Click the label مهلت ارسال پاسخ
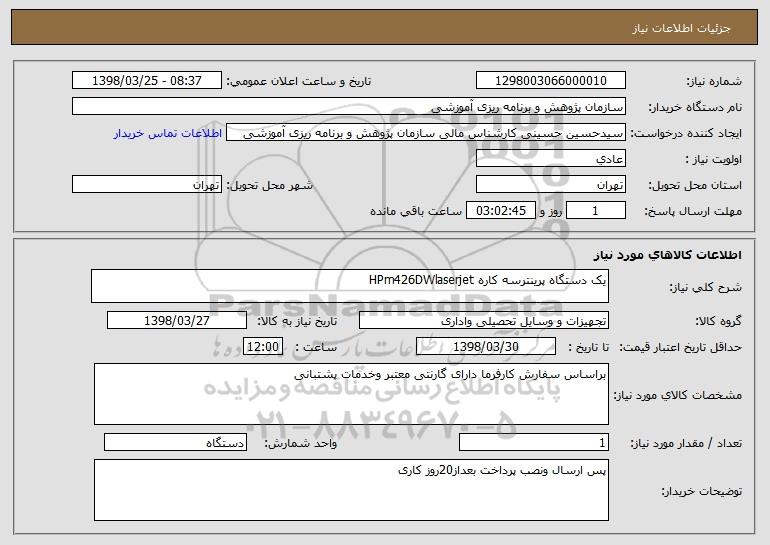The width and height of the screenshot is (770, 545). [693, 212]
